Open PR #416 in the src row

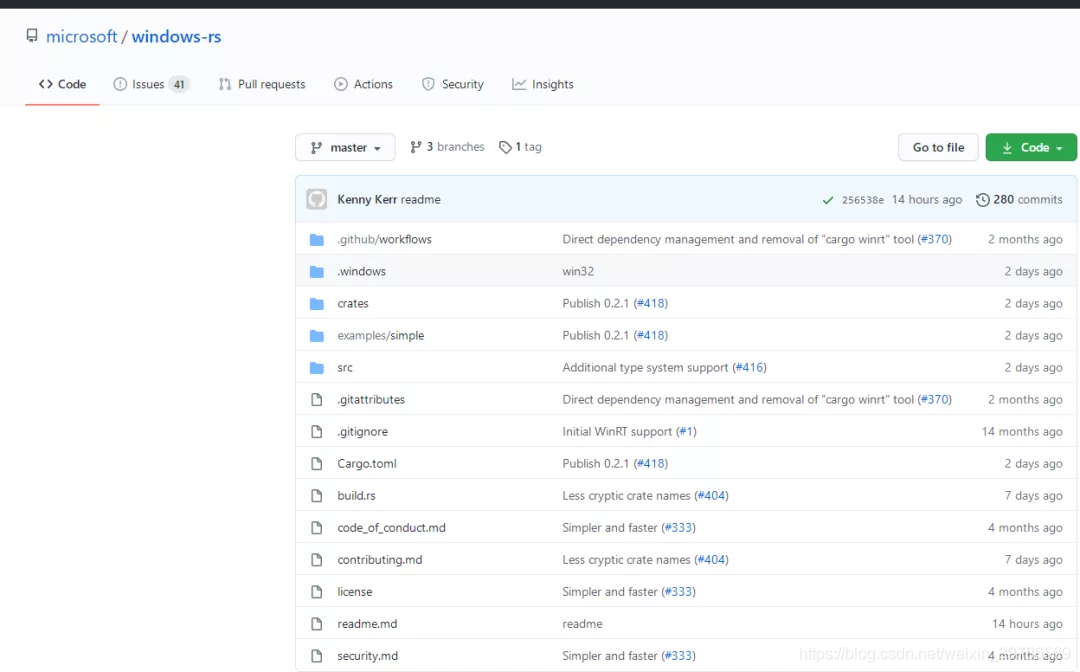749,367
